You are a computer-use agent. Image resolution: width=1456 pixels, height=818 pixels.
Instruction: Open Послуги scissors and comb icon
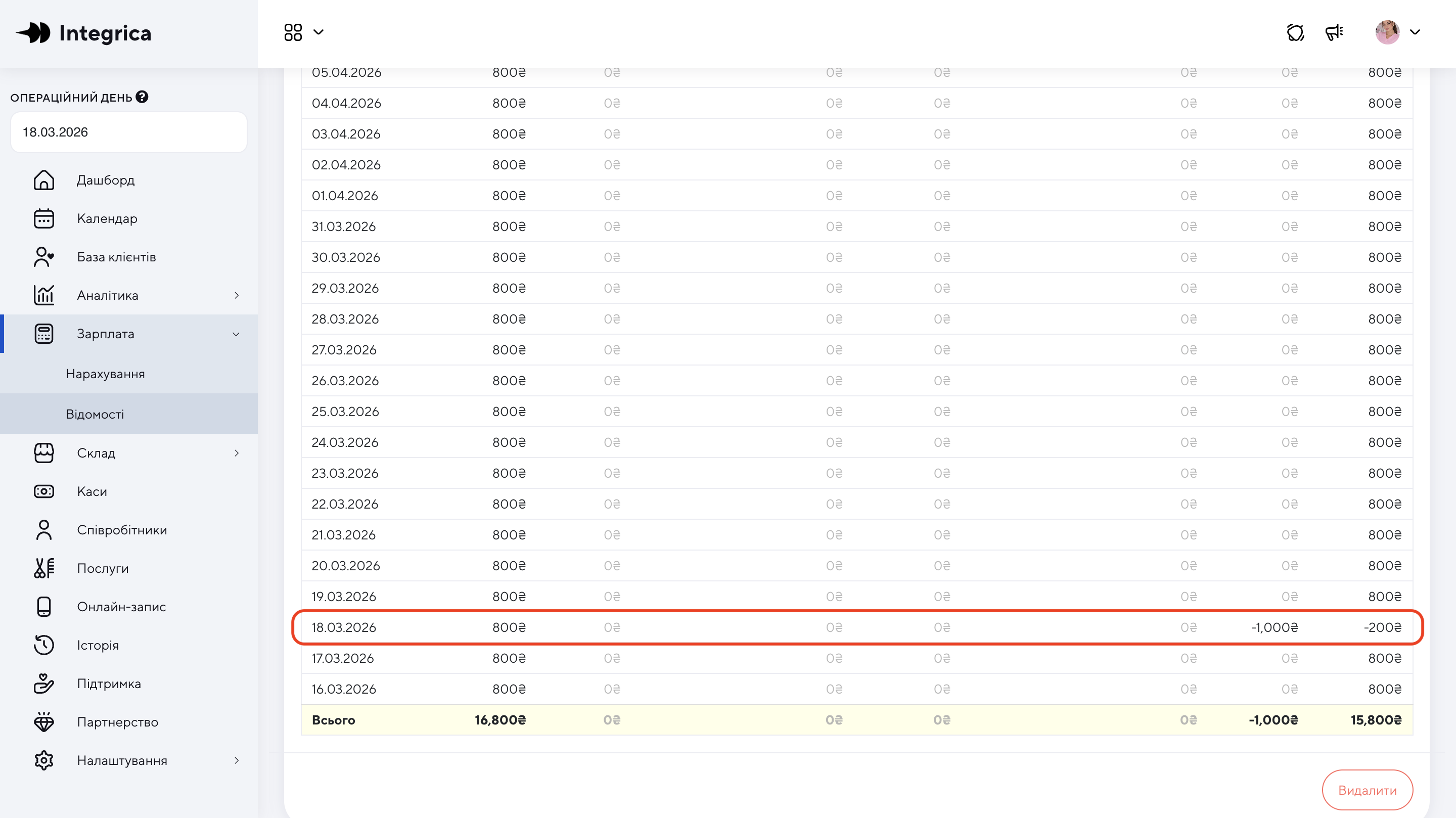coord(43,569)
